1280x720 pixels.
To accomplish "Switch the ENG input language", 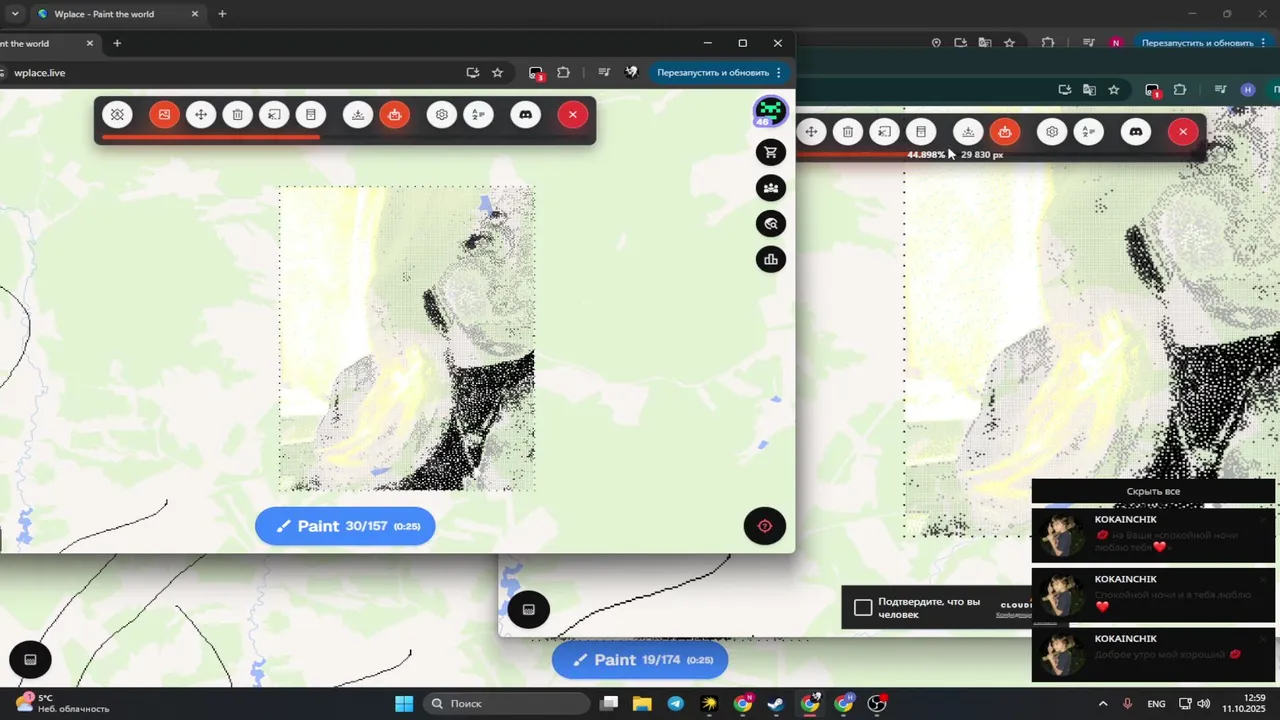I will (x=1157, y=704).
